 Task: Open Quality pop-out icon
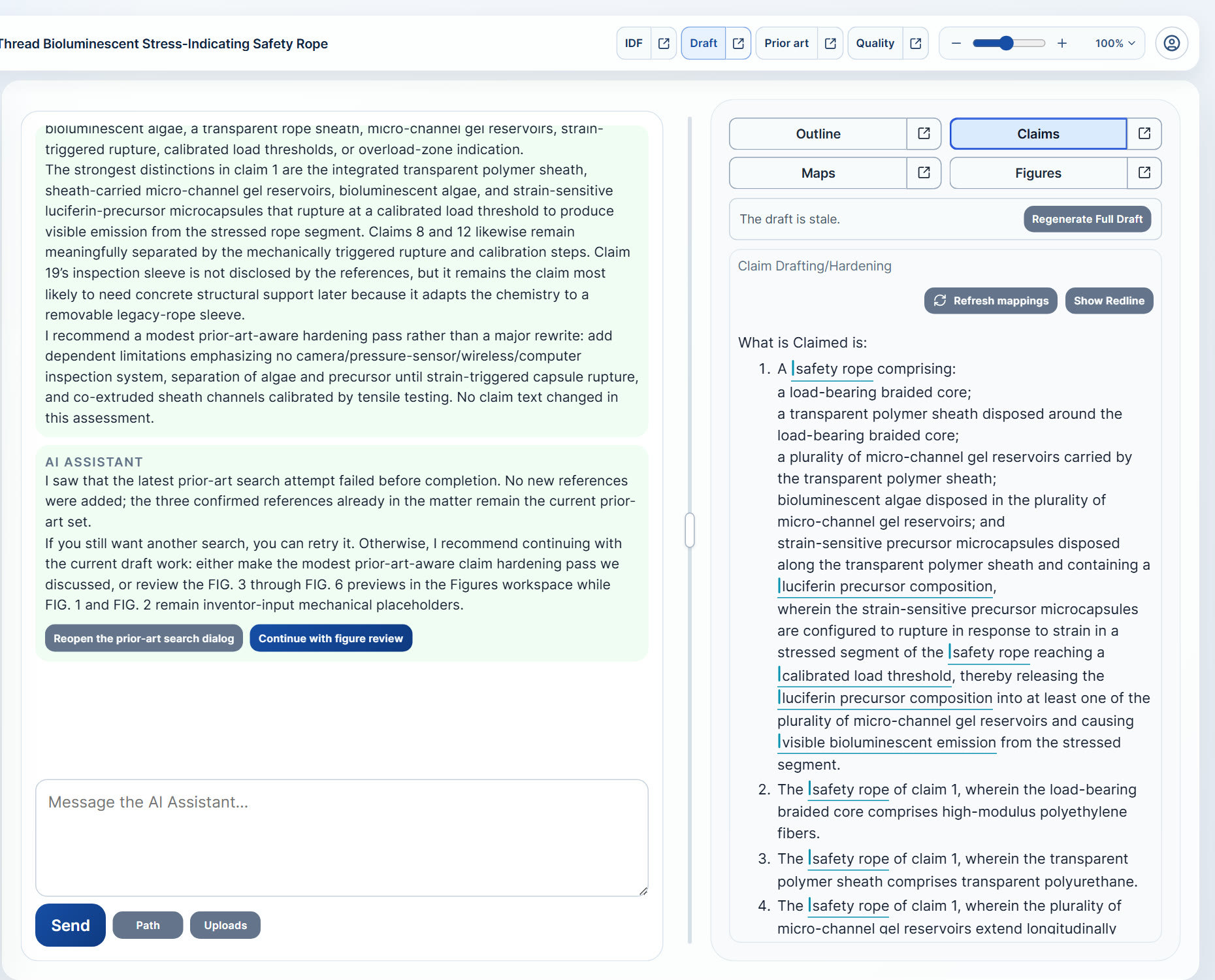tap(916, 43)
